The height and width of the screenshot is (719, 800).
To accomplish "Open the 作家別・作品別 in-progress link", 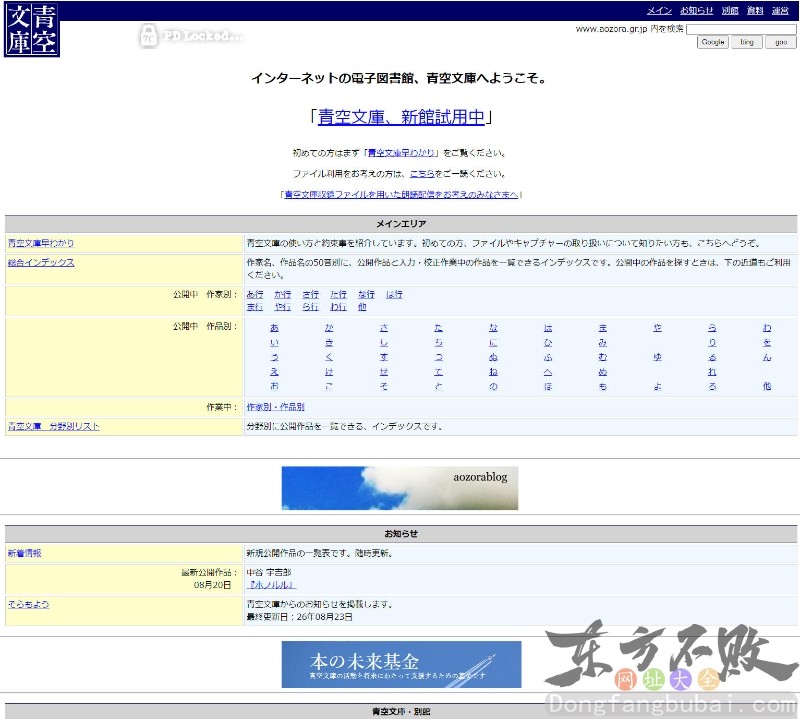I will coord(276,407).
